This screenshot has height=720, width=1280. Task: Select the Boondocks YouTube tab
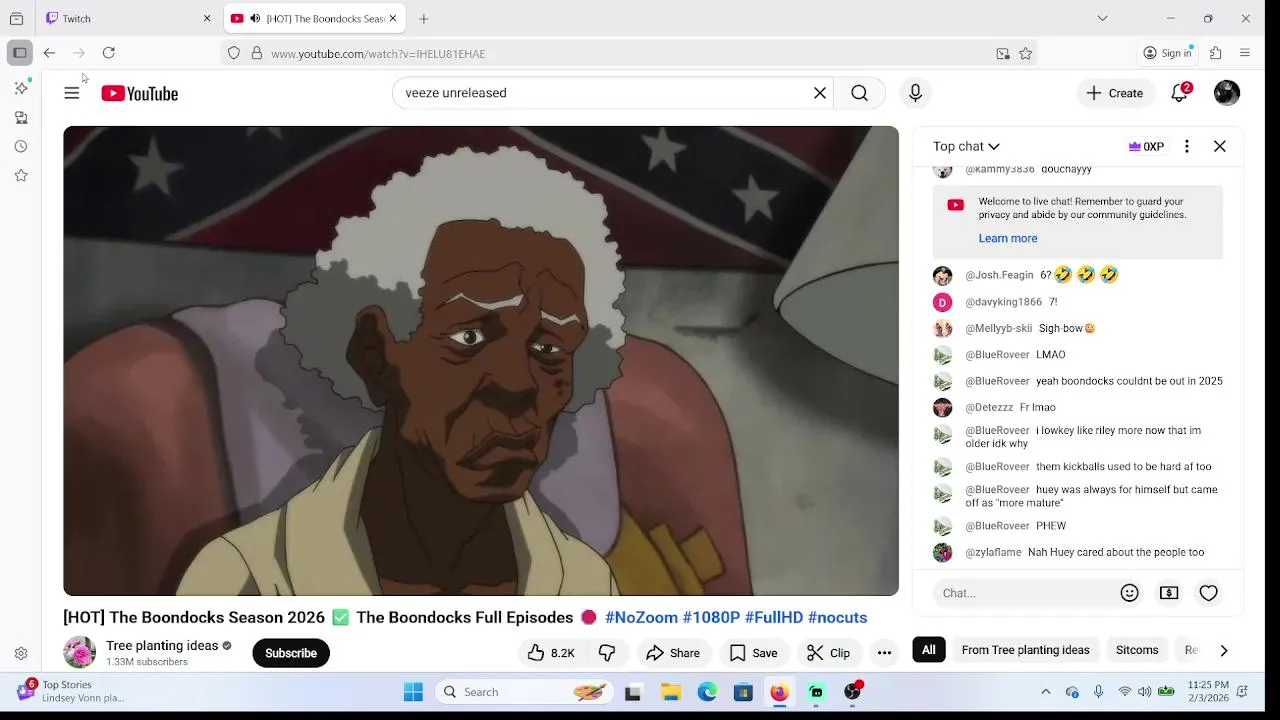click(x=313, y=18)
